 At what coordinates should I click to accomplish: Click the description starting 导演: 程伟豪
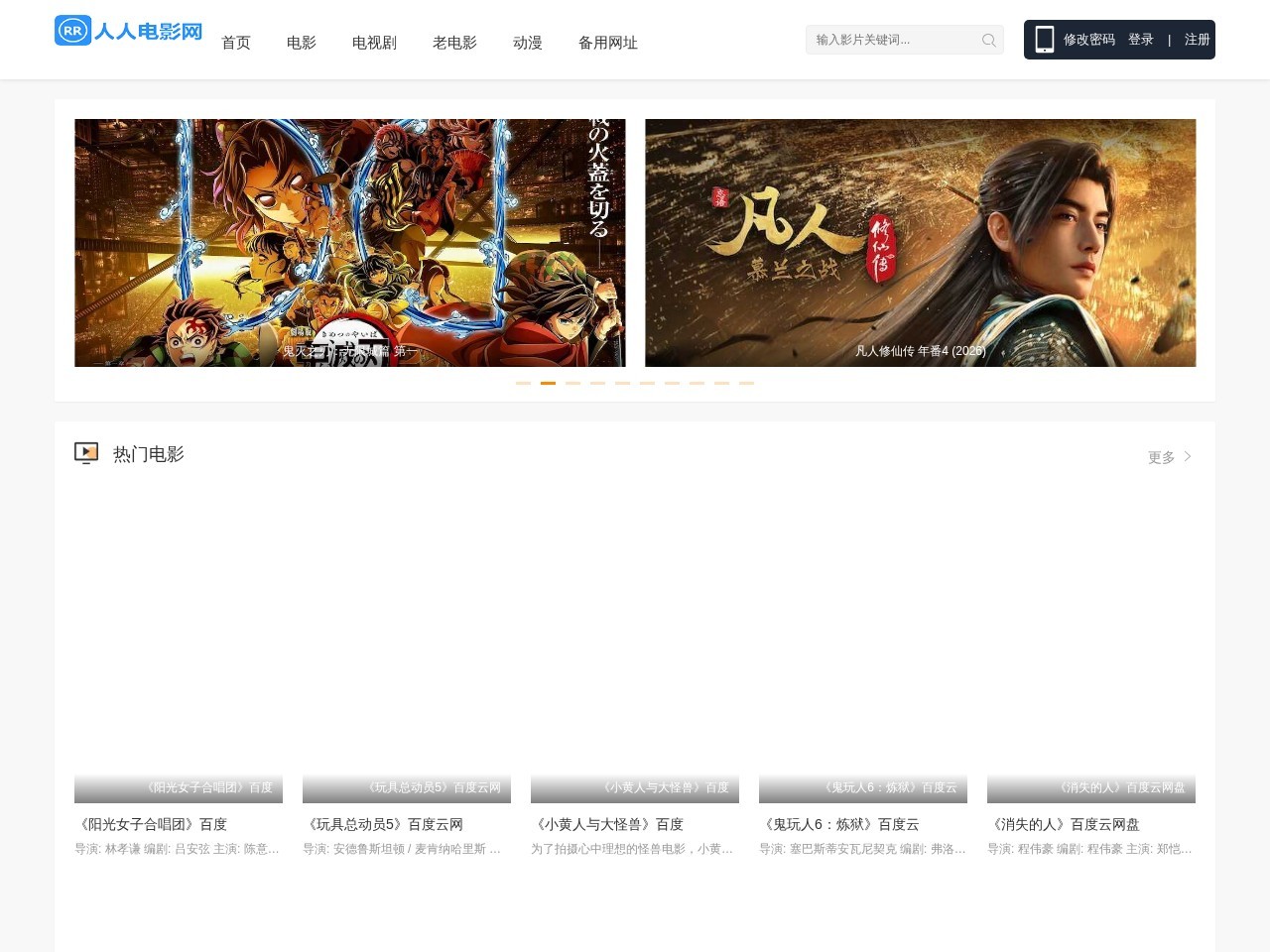click(x=1091, y=849)
